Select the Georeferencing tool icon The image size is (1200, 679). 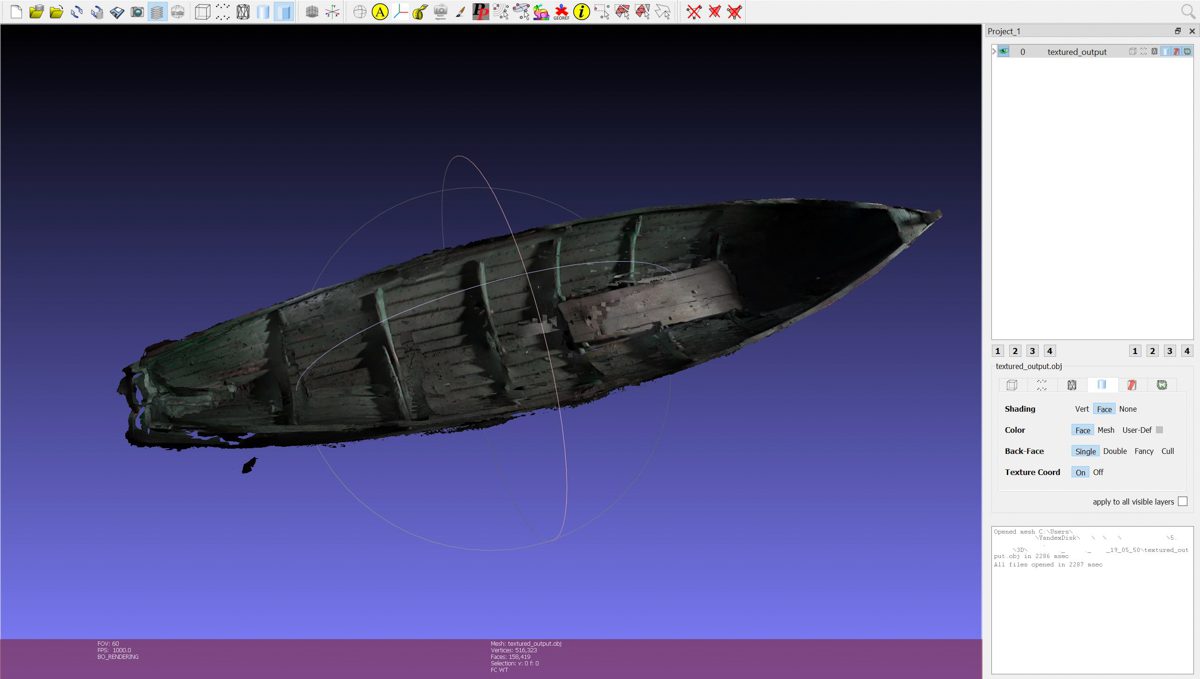(x=561, y=12)
